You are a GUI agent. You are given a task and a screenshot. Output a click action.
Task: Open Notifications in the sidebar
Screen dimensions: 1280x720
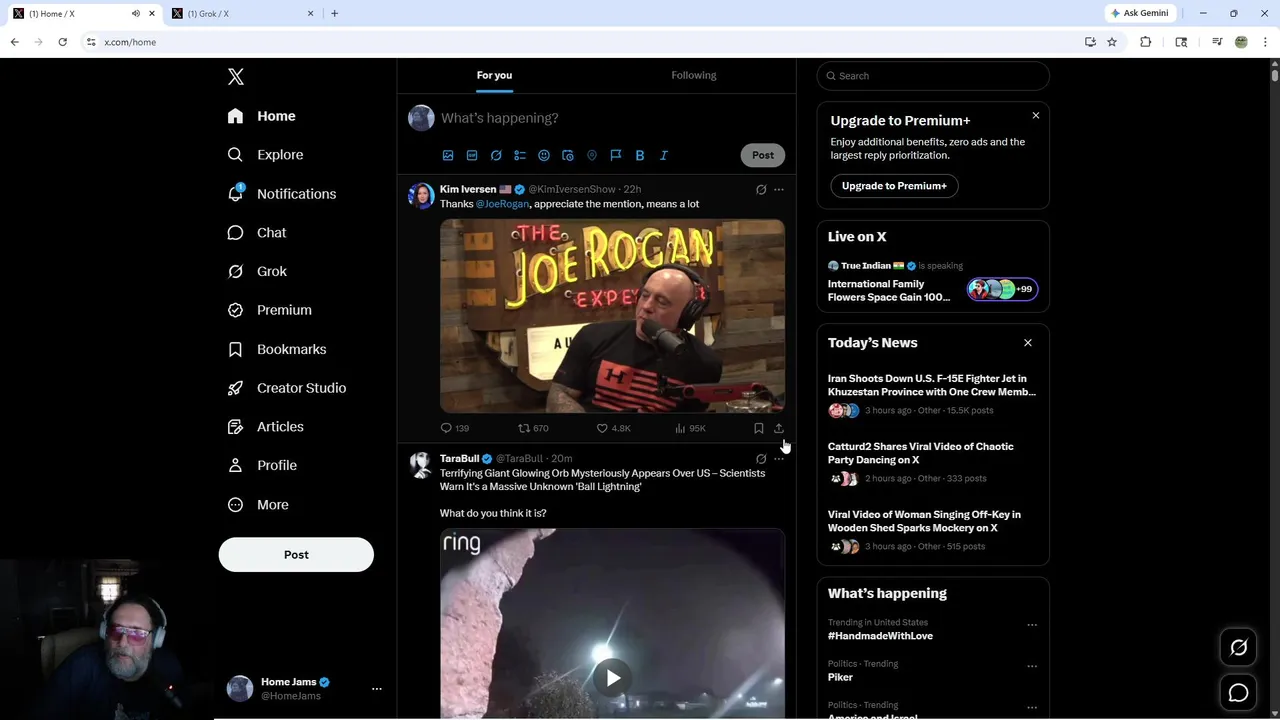click(281, 194)
